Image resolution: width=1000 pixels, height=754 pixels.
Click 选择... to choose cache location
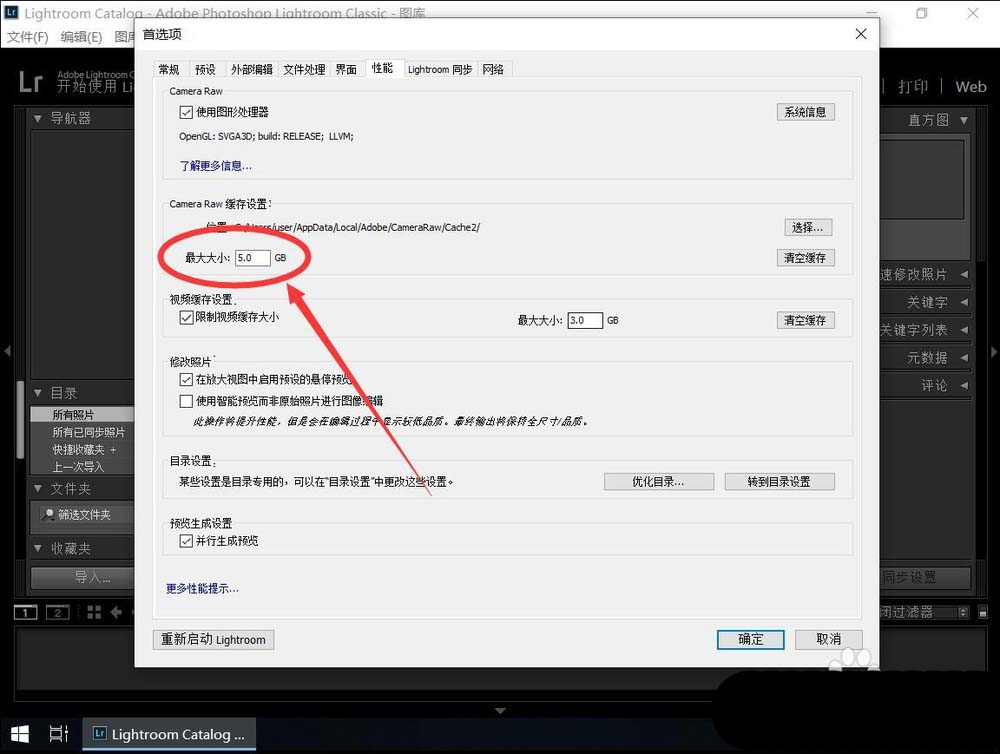pyautogui.click(x=807, y=228)
